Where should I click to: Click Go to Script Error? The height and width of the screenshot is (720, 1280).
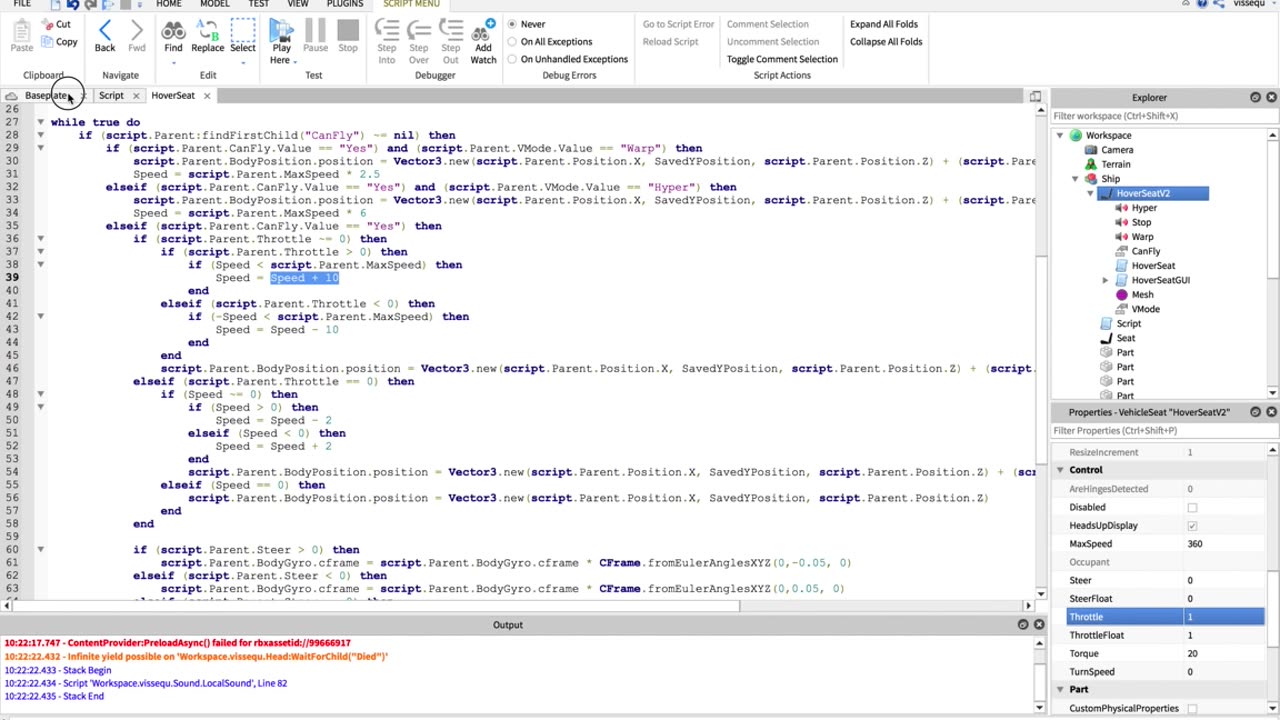678,24
